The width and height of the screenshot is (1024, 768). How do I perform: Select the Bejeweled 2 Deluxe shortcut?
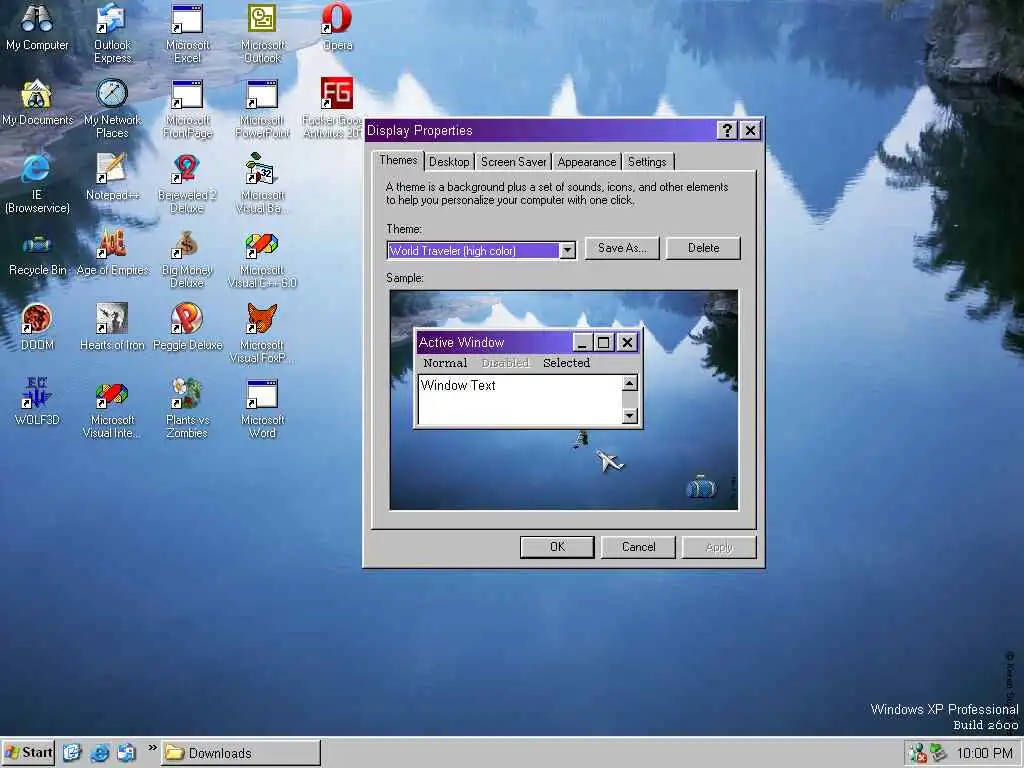[187, 184]
